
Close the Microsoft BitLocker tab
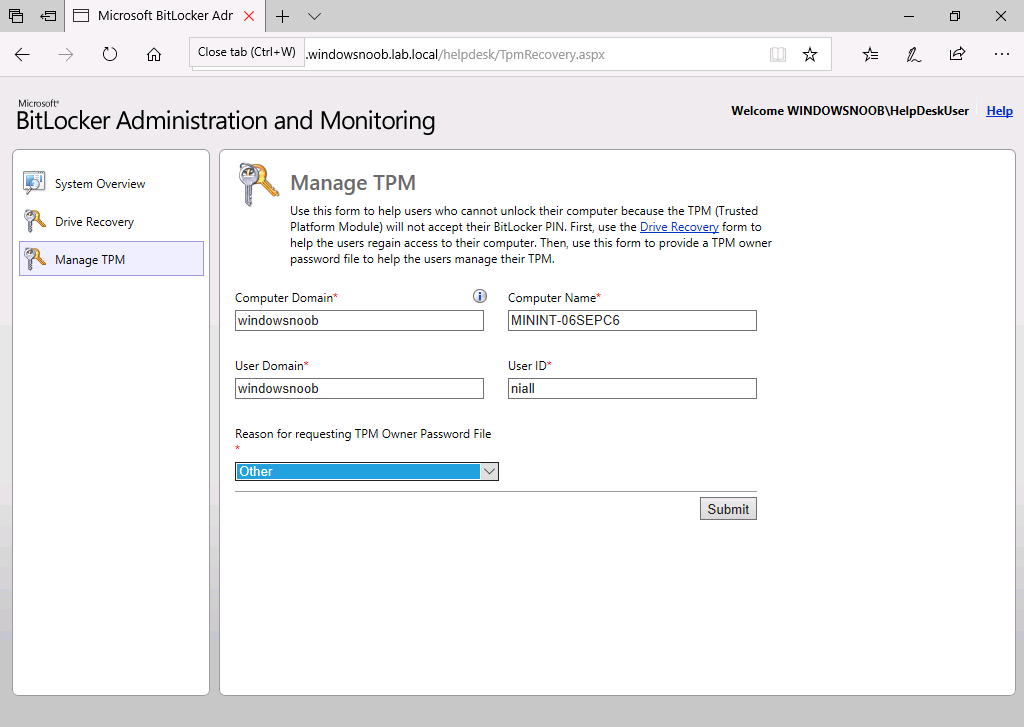pos(249,16)
